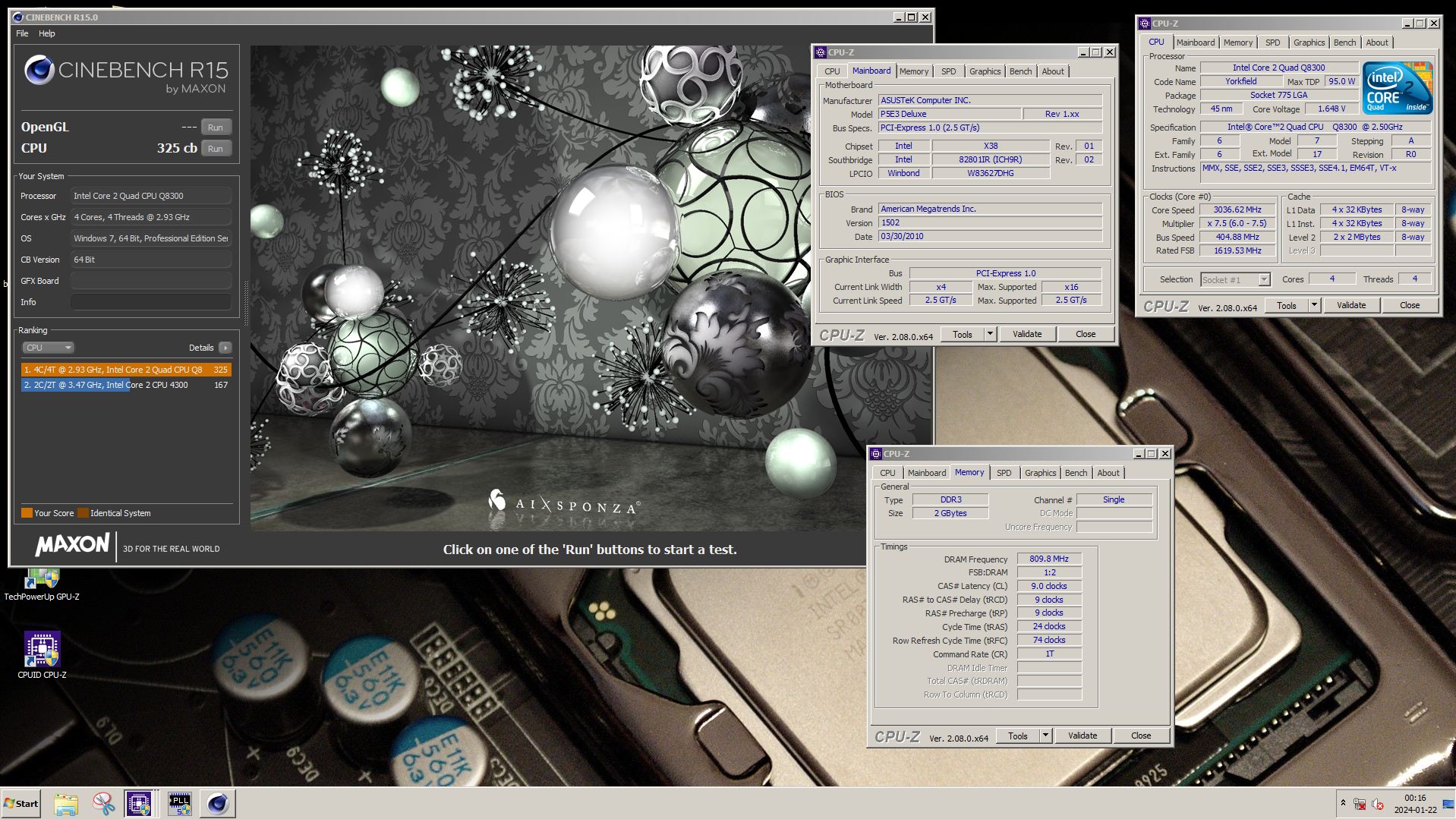Click the Cinebench R15 logo
The image size is (1456, 819).
coord(126,74)
